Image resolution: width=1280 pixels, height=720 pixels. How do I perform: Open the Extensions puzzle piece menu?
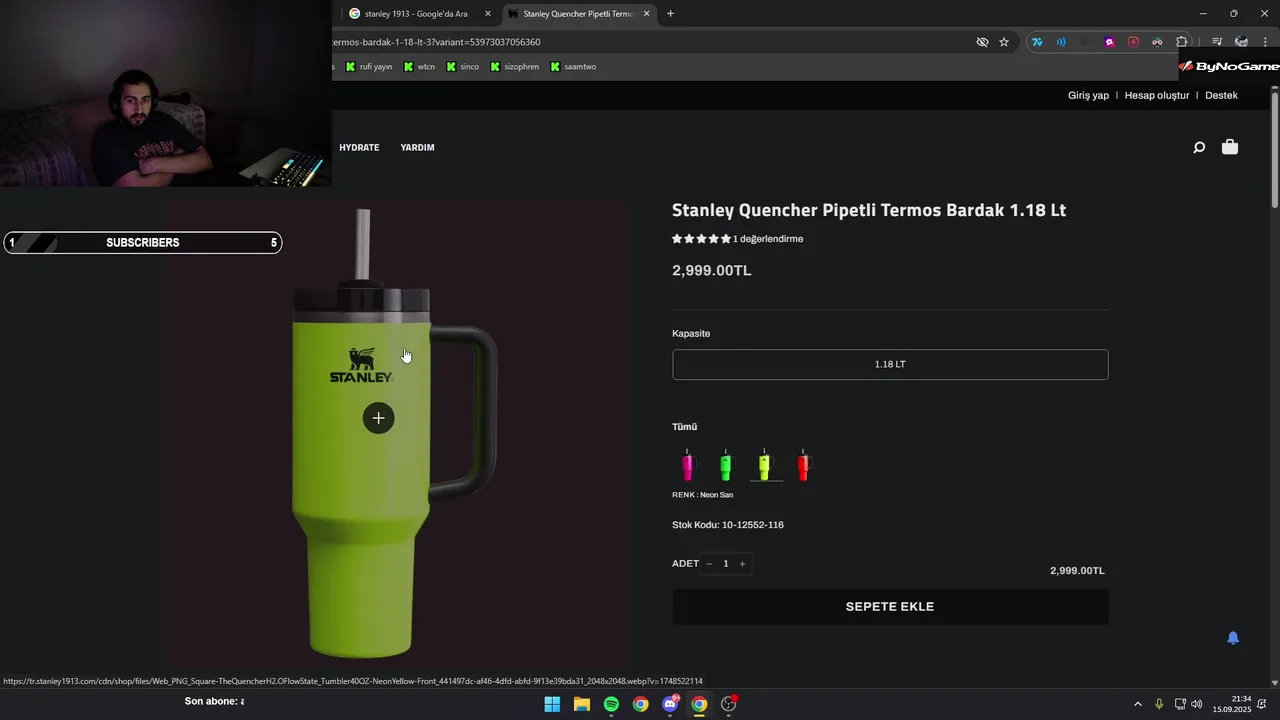1182,42
